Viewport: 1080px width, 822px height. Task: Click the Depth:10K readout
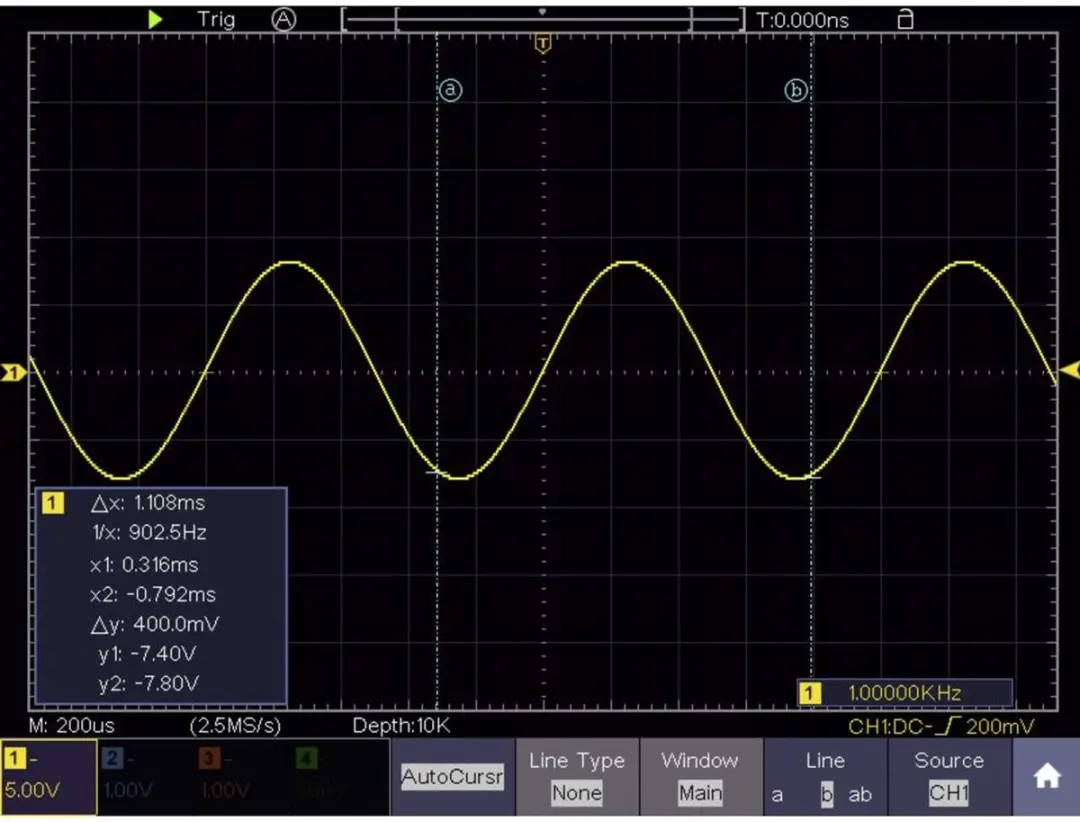[x=401, y=726]
